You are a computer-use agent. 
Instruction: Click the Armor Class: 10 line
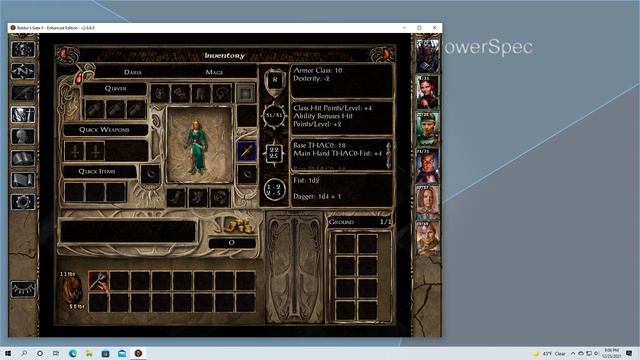318,70
